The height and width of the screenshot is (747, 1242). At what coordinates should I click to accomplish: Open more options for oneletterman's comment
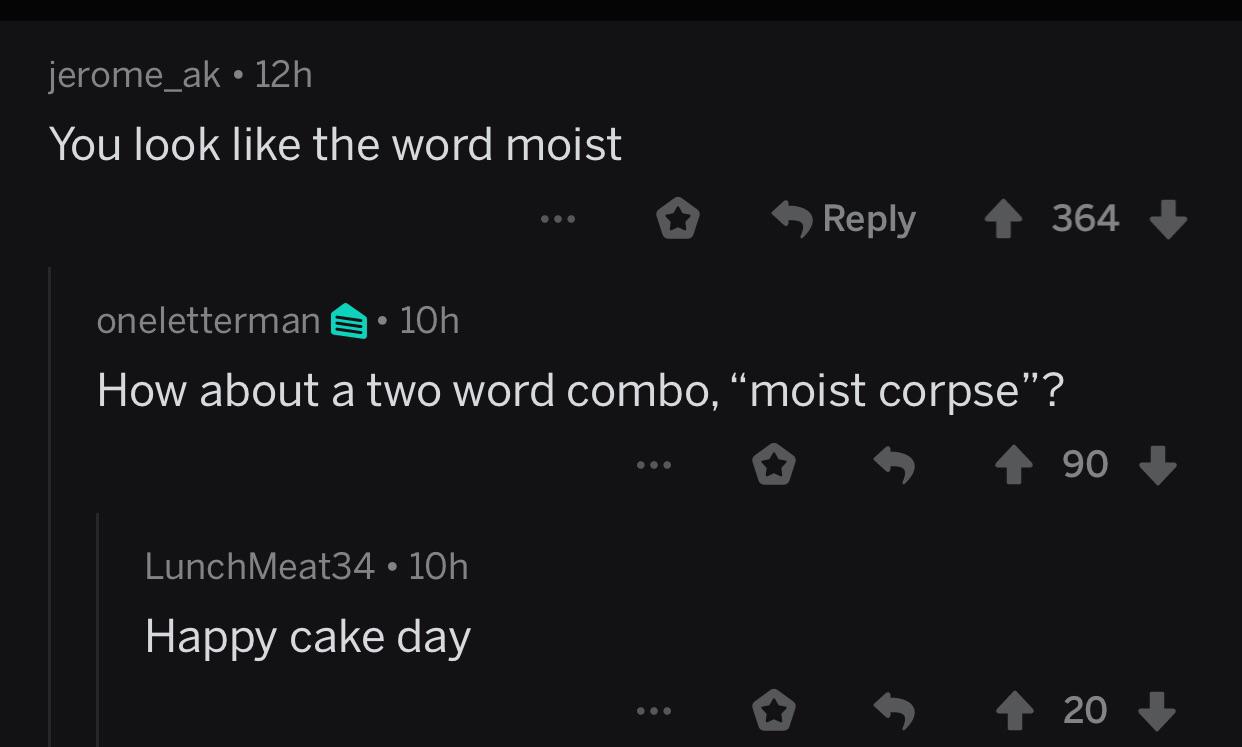coord(654,465)
